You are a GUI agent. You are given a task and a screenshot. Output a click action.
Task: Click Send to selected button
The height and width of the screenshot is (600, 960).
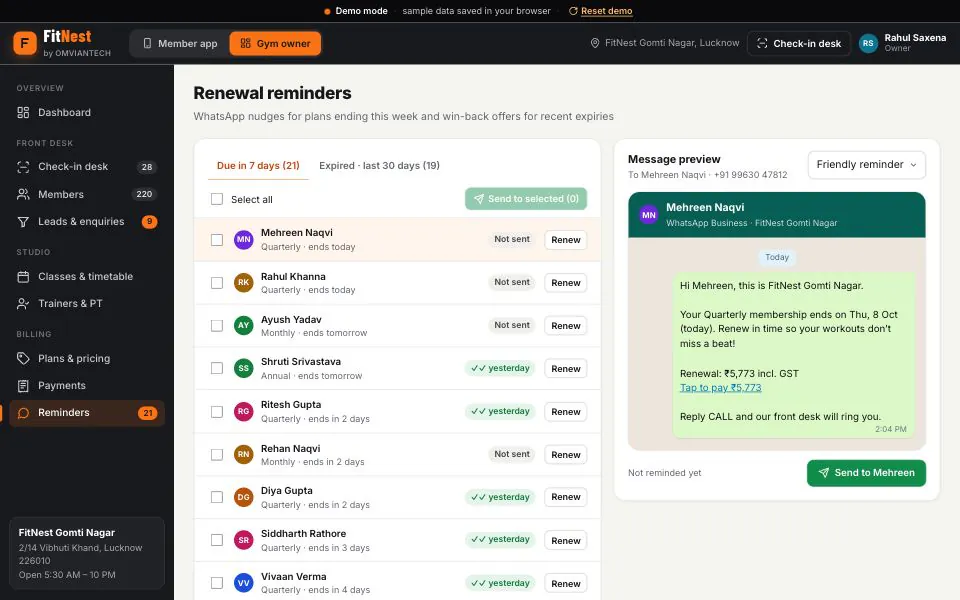(x=526, y=199)
